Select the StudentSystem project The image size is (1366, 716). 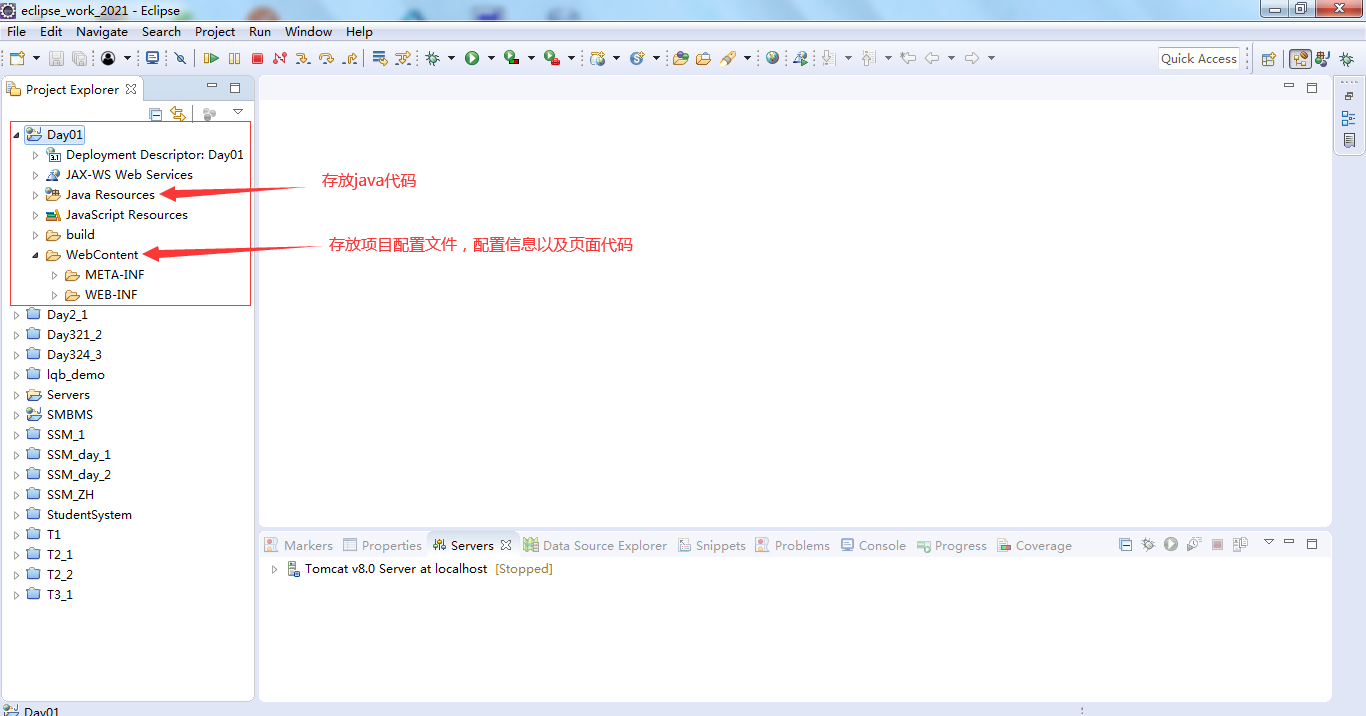pos(89,515)
